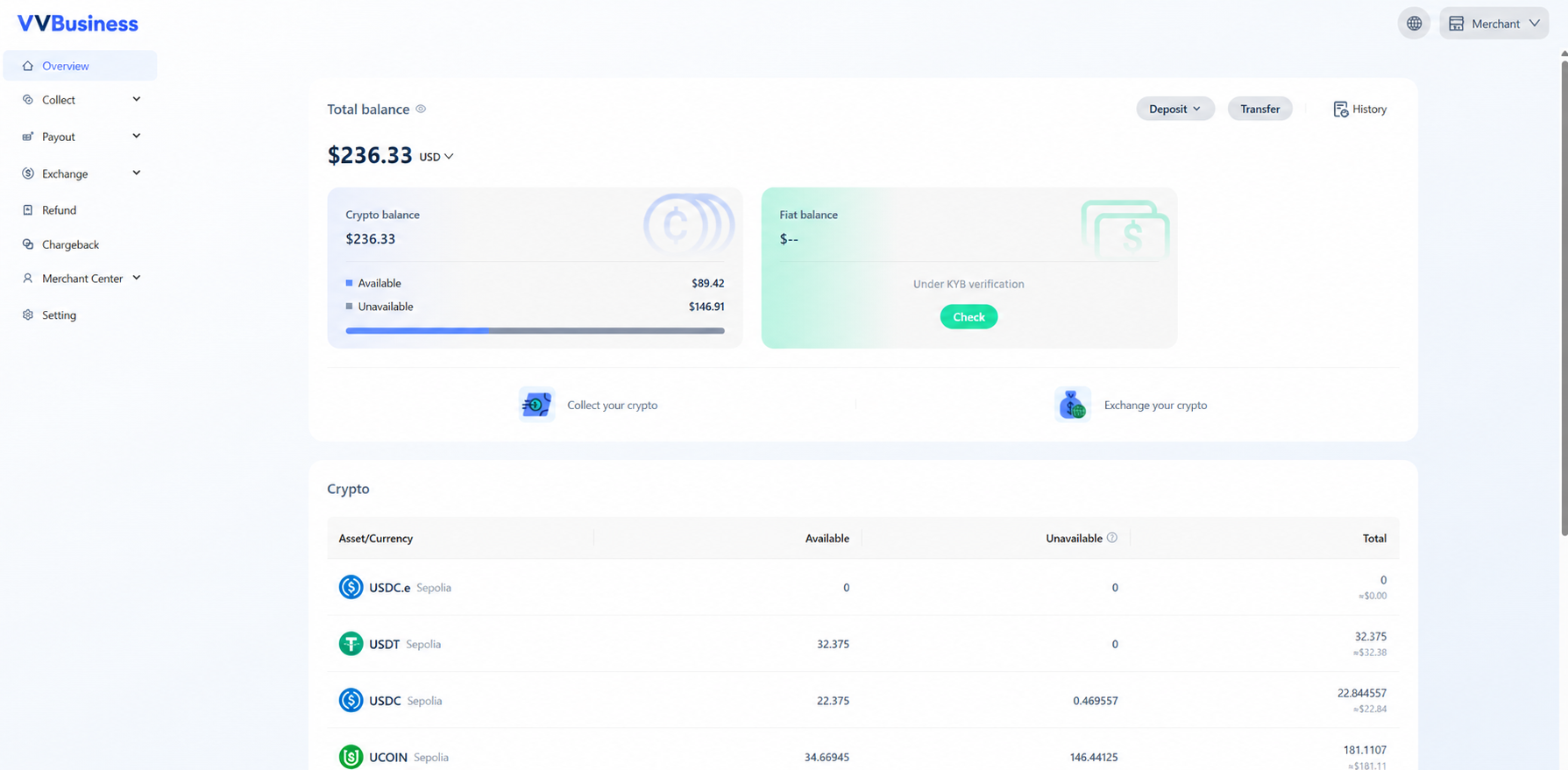Screen dimensions: 1568x770
Task: Click the Total column header
Action: point(1374,538)
